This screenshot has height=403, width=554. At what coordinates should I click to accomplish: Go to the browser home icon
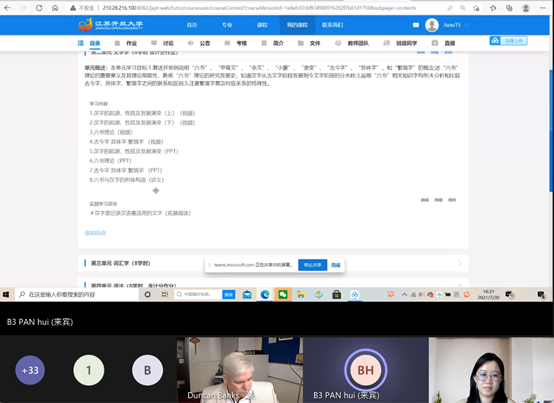point(55,8)
